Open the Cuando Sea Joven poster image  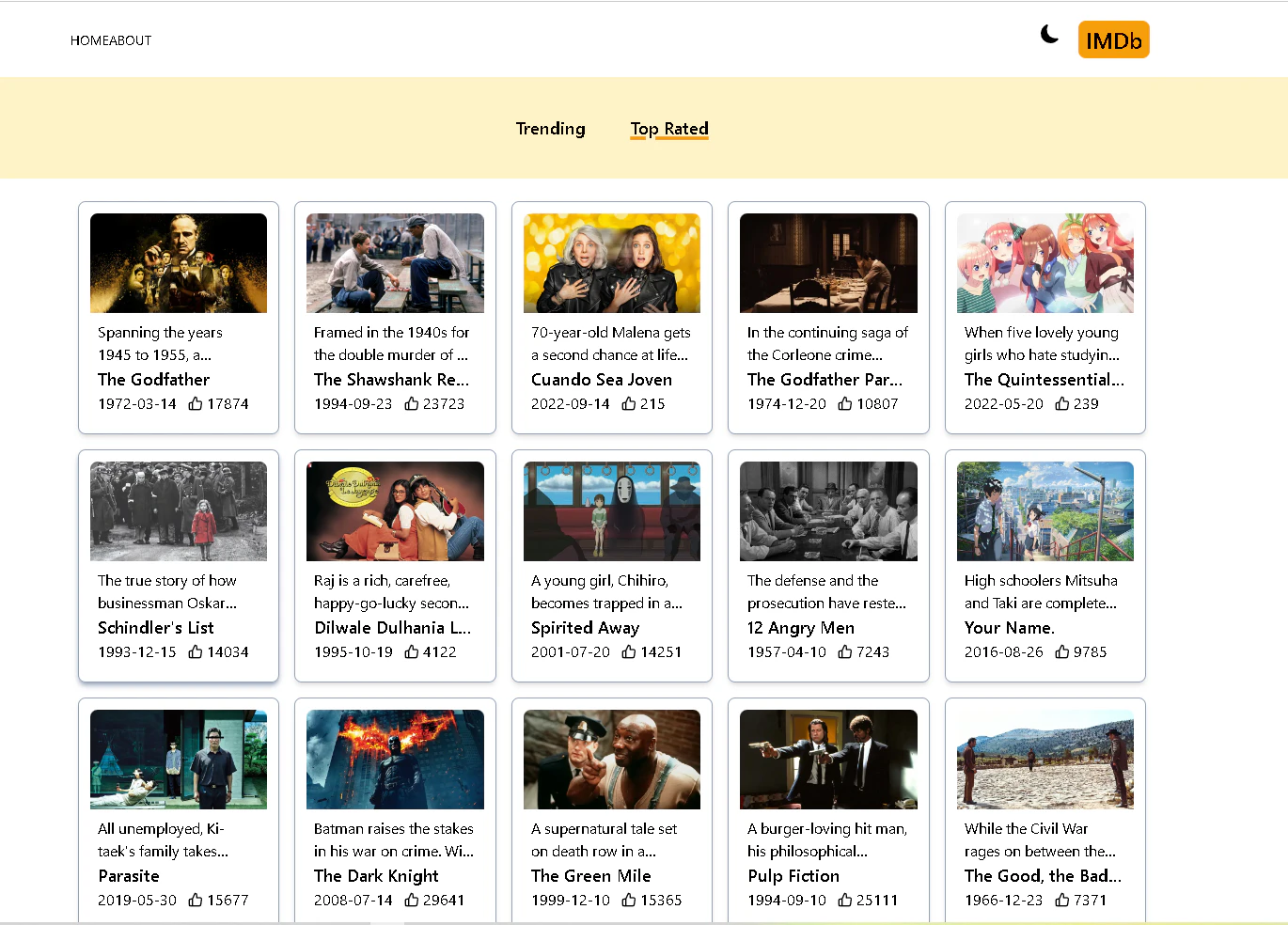tap(612, 263)
